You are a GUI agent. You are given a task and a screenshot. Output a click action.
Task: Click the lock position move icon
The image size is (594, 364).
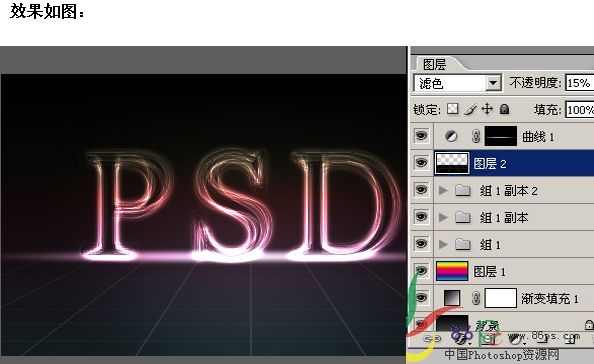tap(487, 109)
